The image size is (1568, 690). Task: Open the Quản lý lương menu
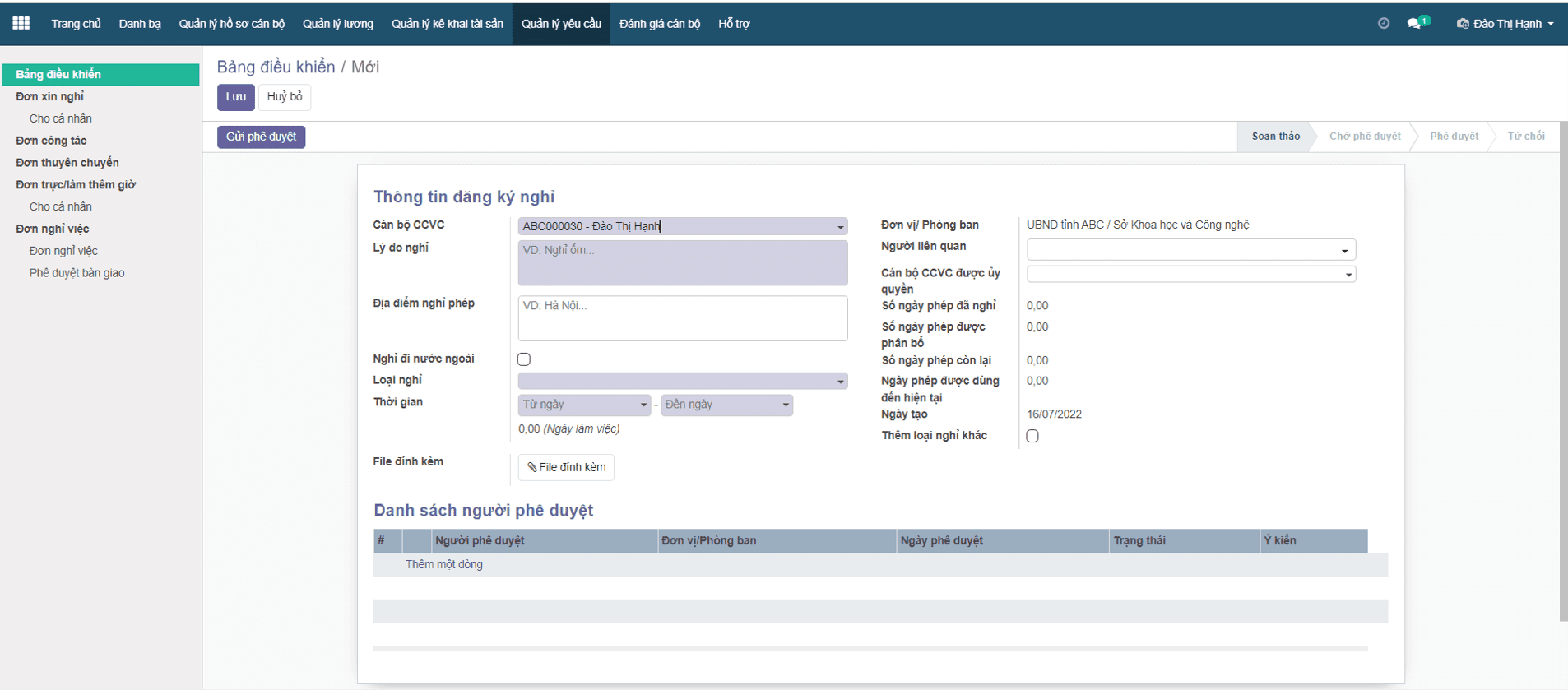point(337,23)
